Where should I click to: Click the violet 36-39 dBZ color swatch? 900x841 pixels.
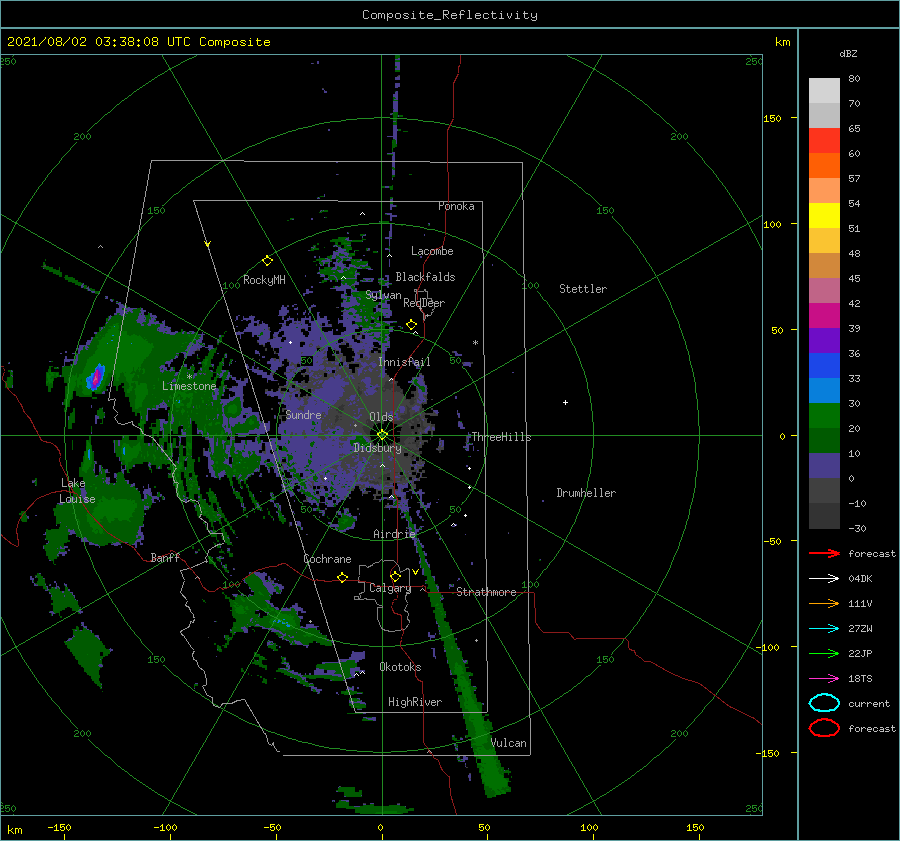click(x=824, y=341)
